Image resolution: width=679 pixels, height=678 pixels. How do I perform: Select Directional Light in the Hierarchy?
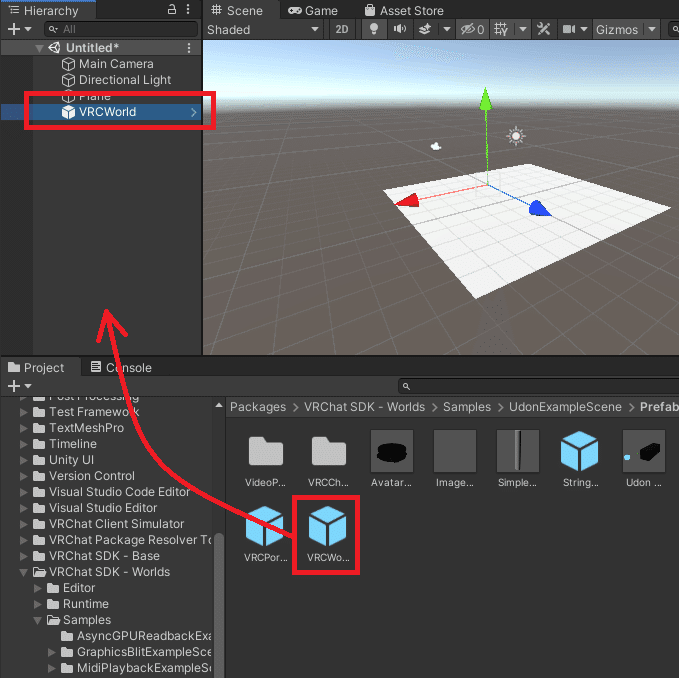[116, 80]
